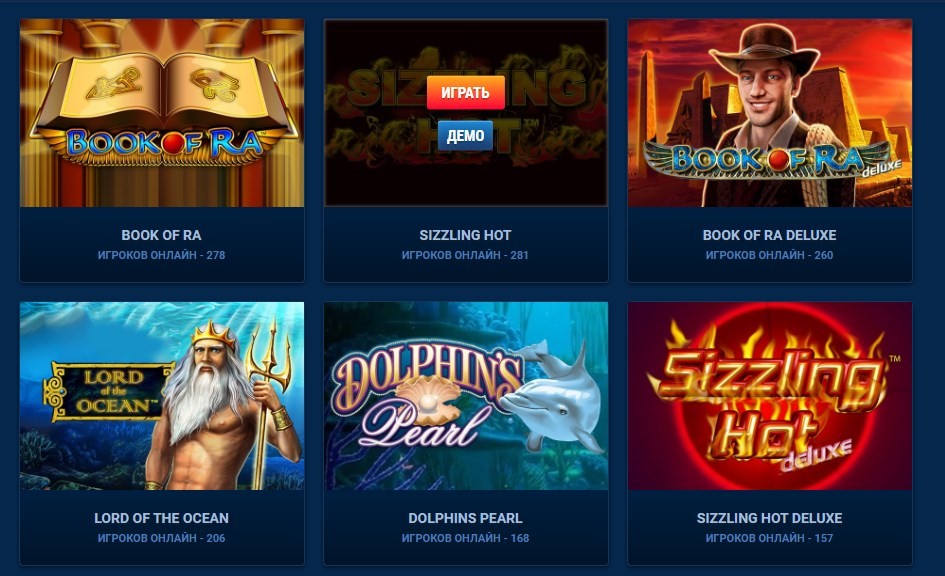Open the Dolphin's Pearl game image

(465, 396)
